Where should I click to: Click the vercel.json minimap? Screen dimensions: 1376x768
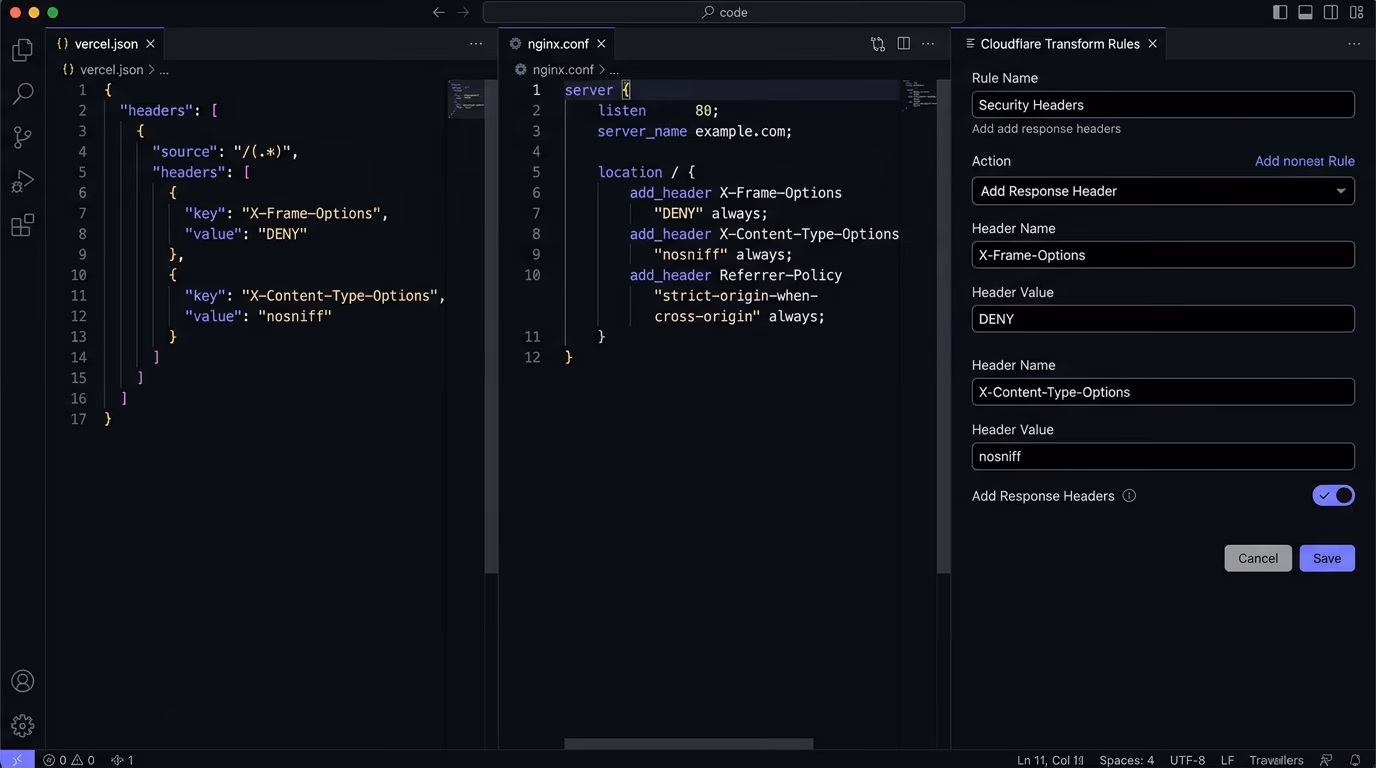click(466, 98)
